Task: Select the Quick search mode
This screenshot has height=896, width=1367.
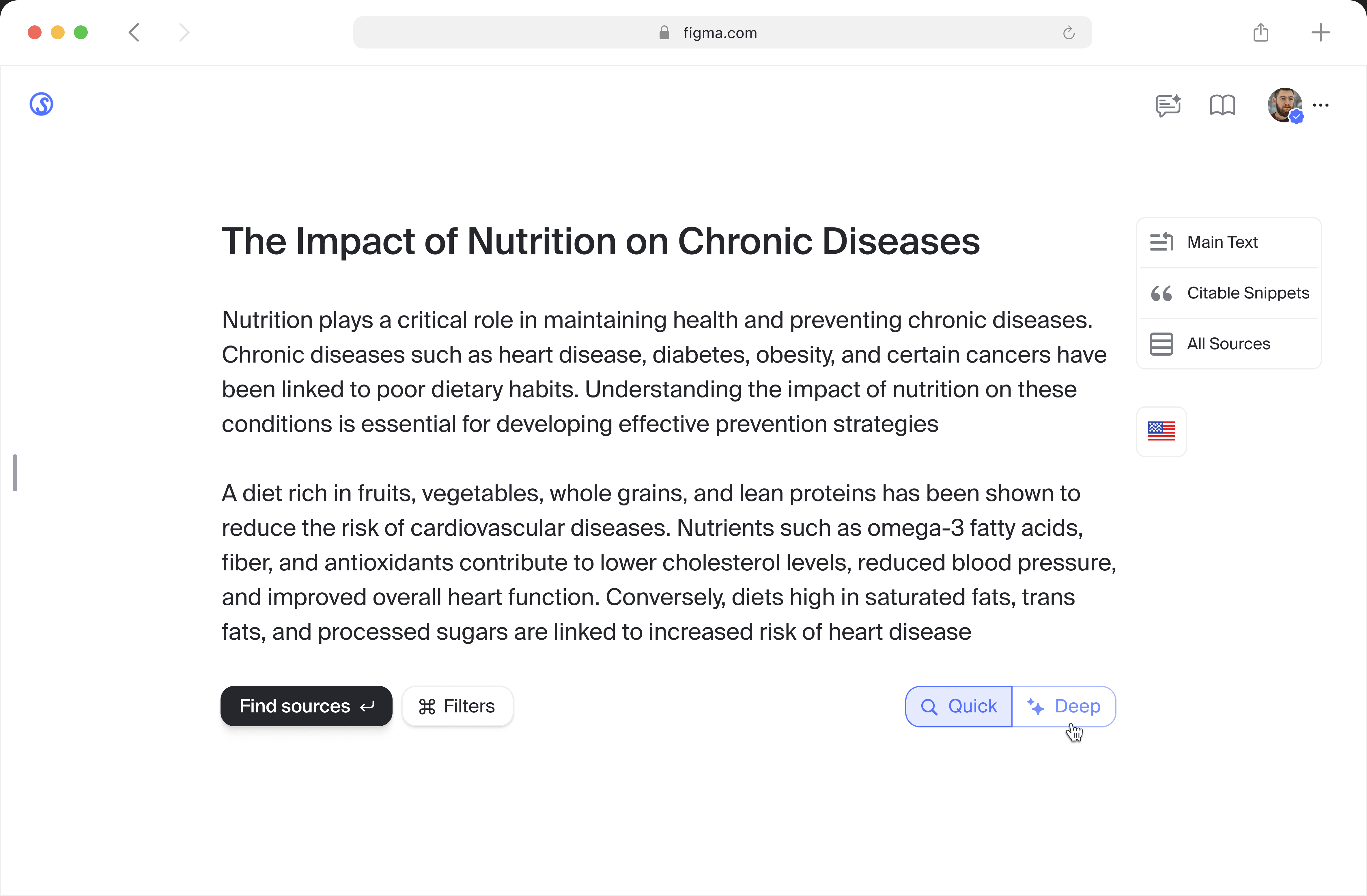Action: tap(959, 706)
